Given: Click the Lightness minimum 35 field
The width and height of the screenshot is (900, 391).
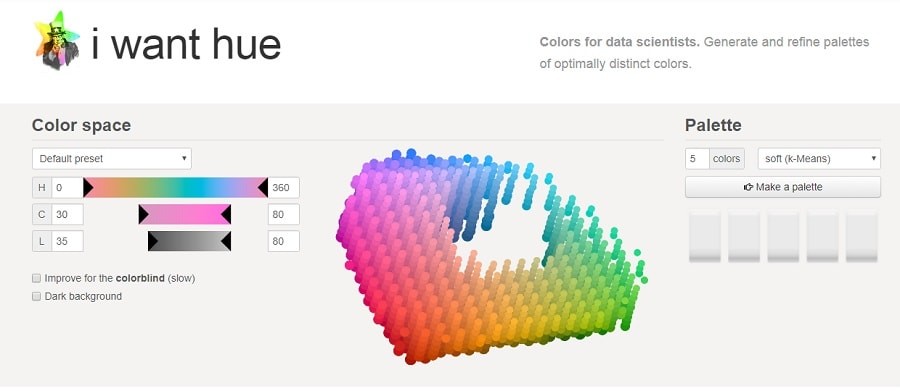Looking at the screenshot, I should click(67, 241).
